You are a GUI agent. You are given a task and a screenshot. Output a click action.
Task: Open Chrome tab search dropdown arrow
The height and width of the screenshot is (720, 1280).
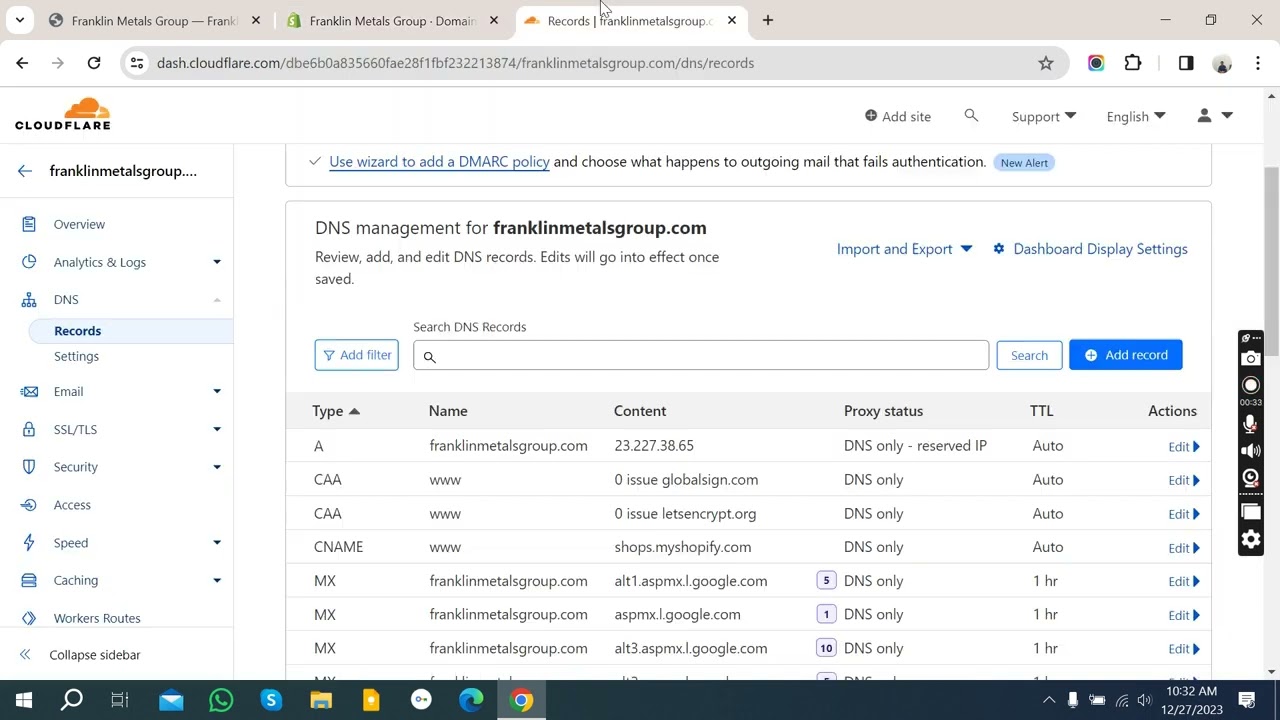point(20,20)
